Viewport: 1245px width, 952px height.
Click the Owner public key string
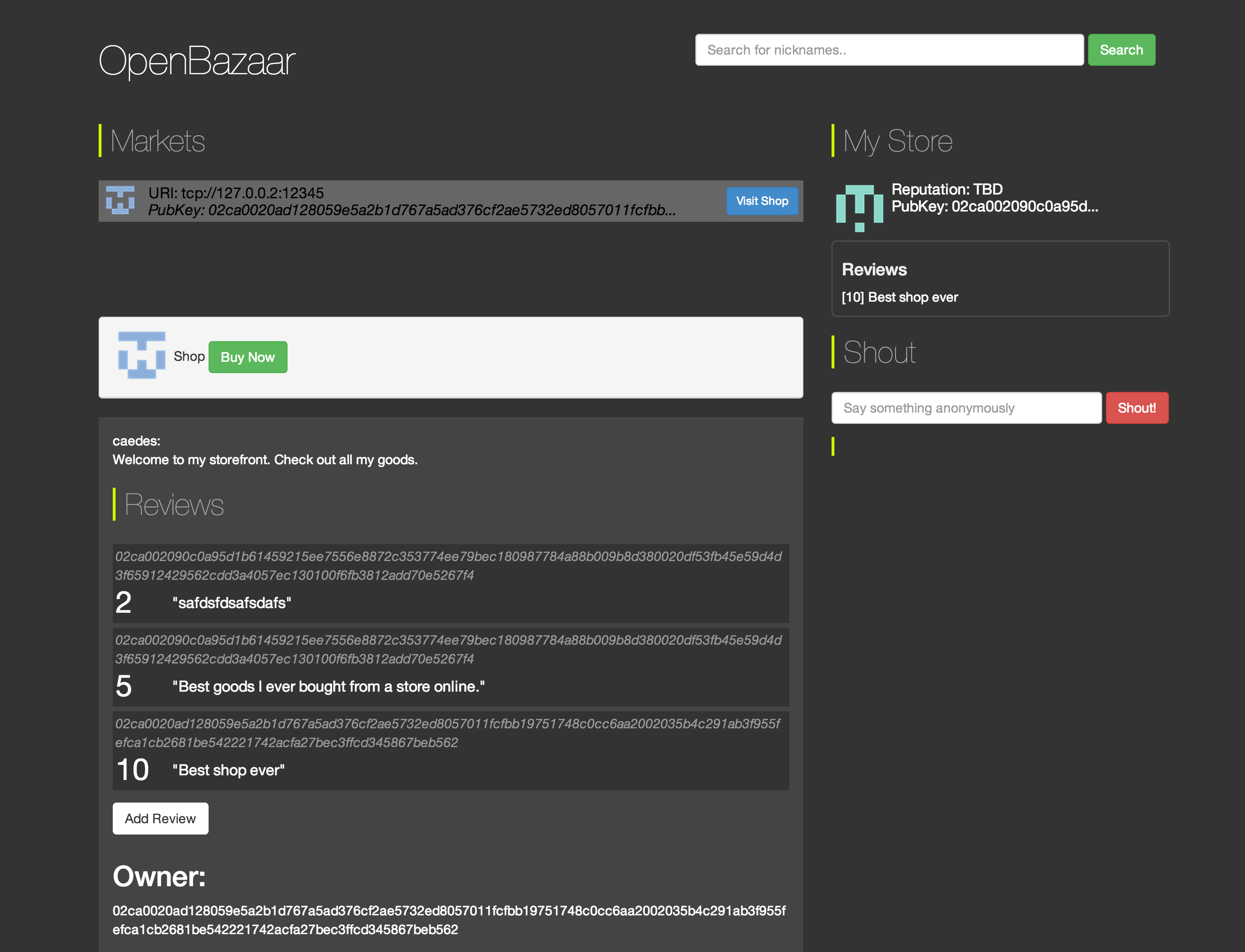tap(449, 920)
